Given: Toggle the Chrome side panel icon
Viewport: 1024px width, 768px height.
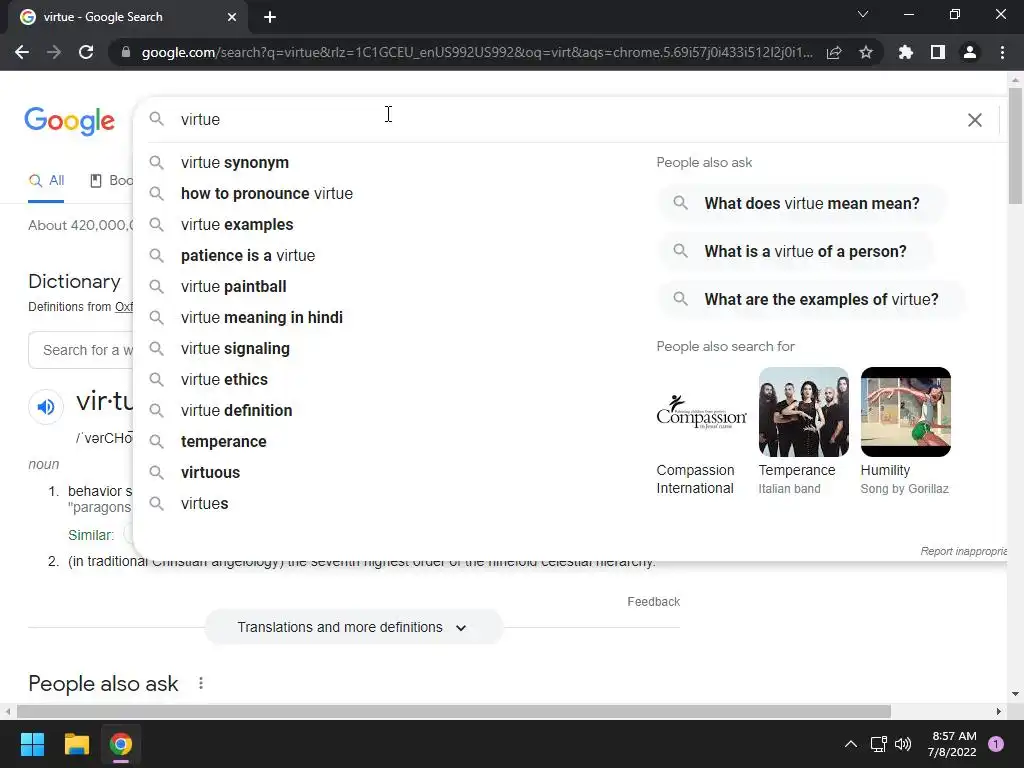Looking at the screenshot, I should tap(938, 52).
